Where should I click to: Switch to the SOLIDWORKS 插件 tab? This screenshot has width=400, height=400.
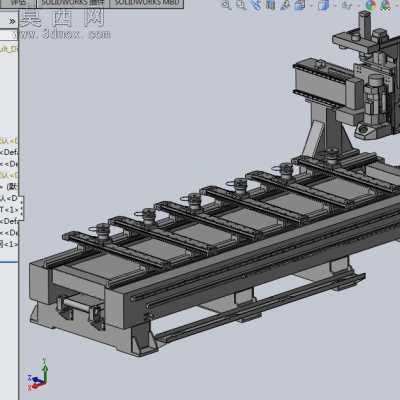pos(73,3)
